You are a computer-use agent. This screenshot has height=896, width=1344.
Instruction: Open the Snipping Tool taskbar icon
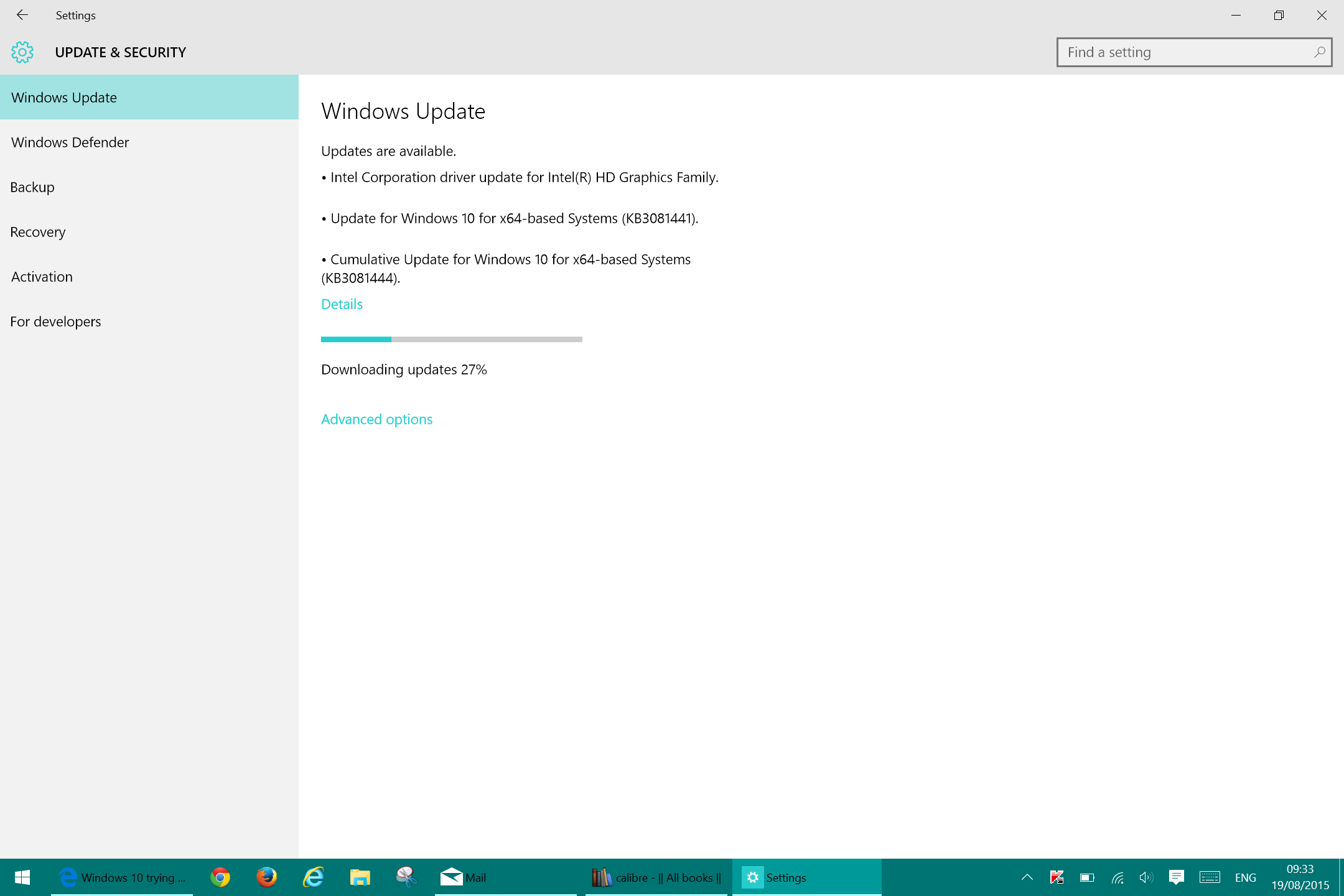406,877
